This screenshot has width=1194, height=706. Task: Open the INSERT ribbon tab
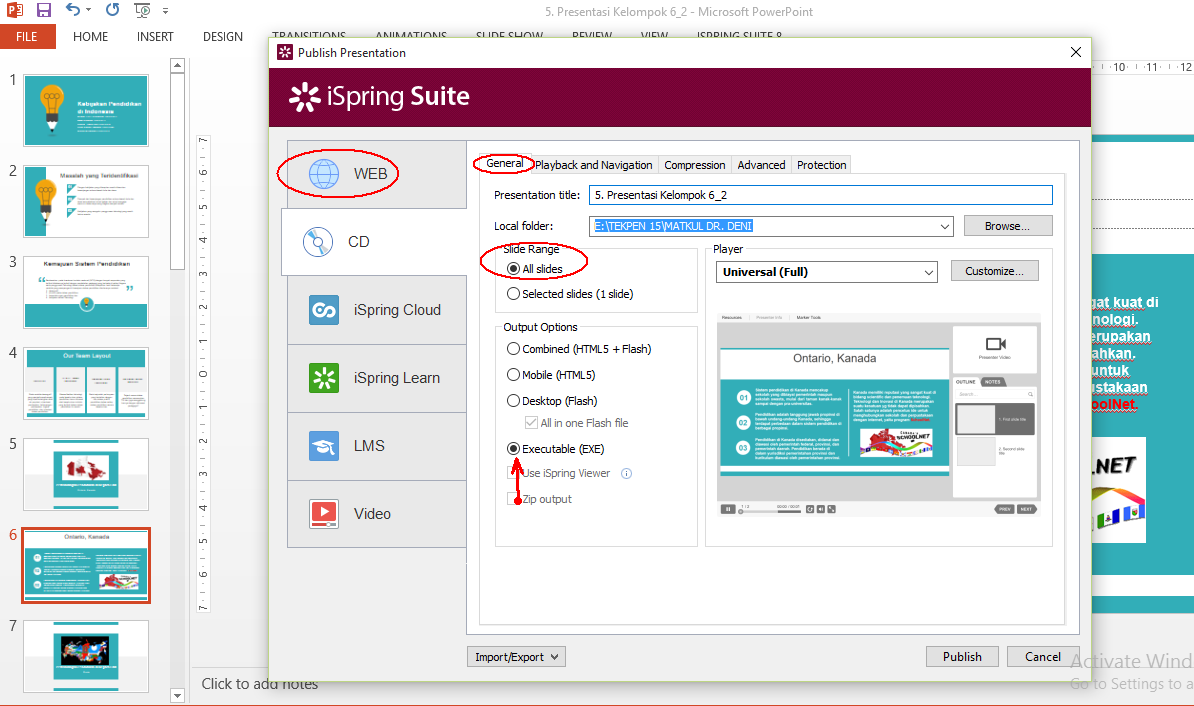pyautogui.click(x=155, y=37)
